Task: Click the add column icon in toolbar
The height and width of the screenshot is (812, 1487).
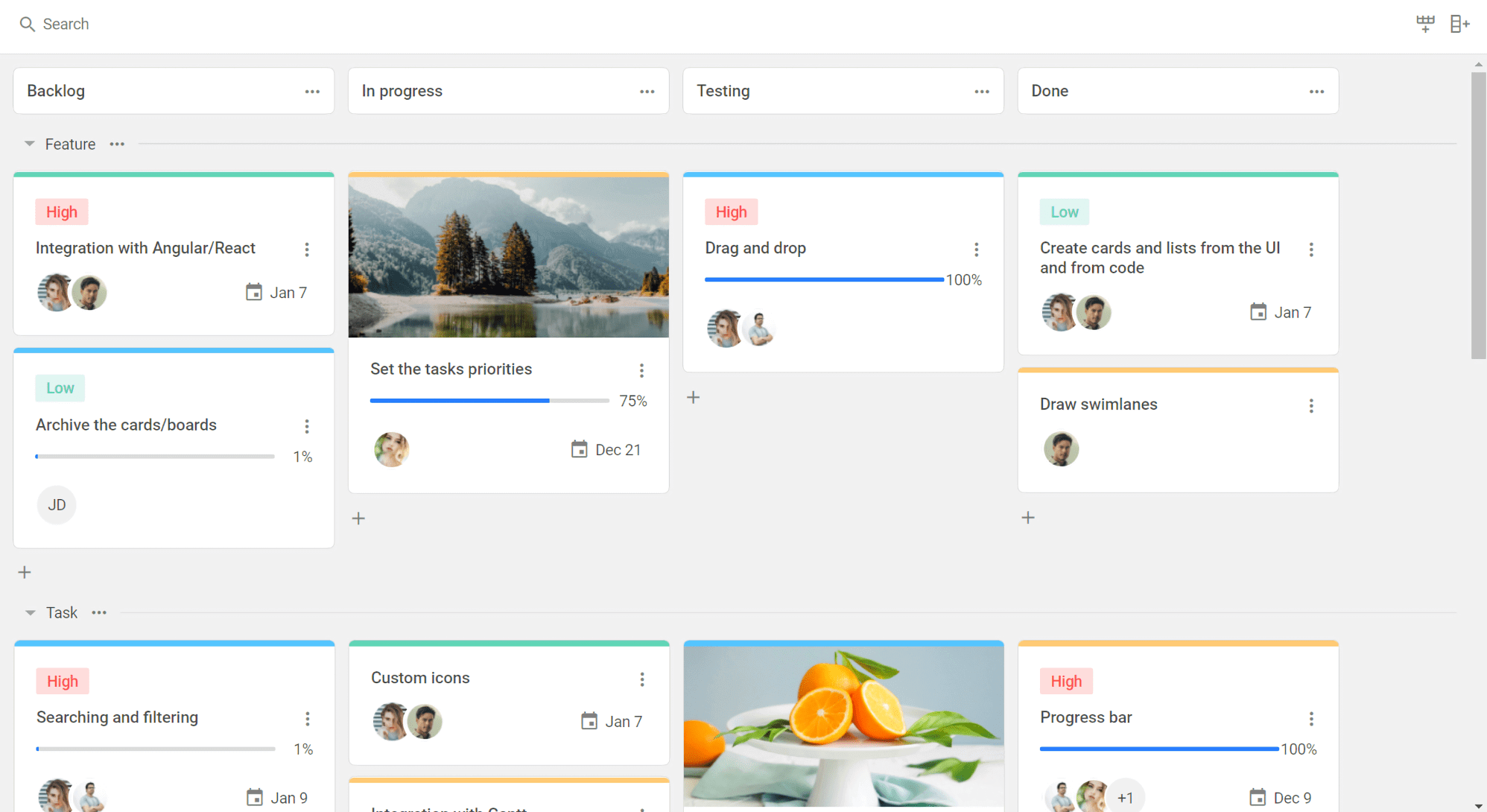Action: click(x=1459, y=24)
